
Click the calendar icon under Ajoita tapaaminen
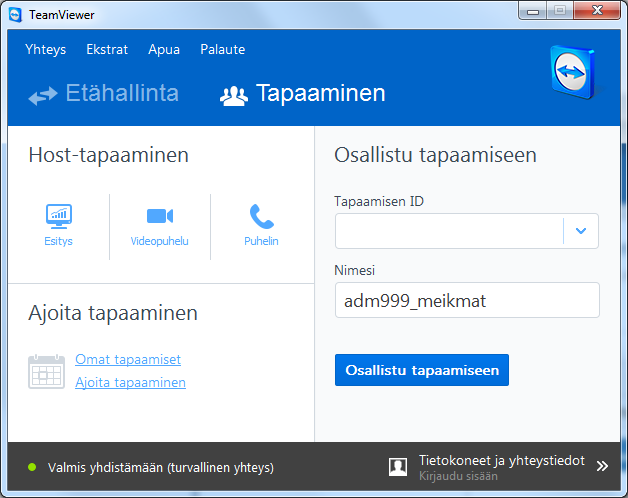click(x=46, y=371)
